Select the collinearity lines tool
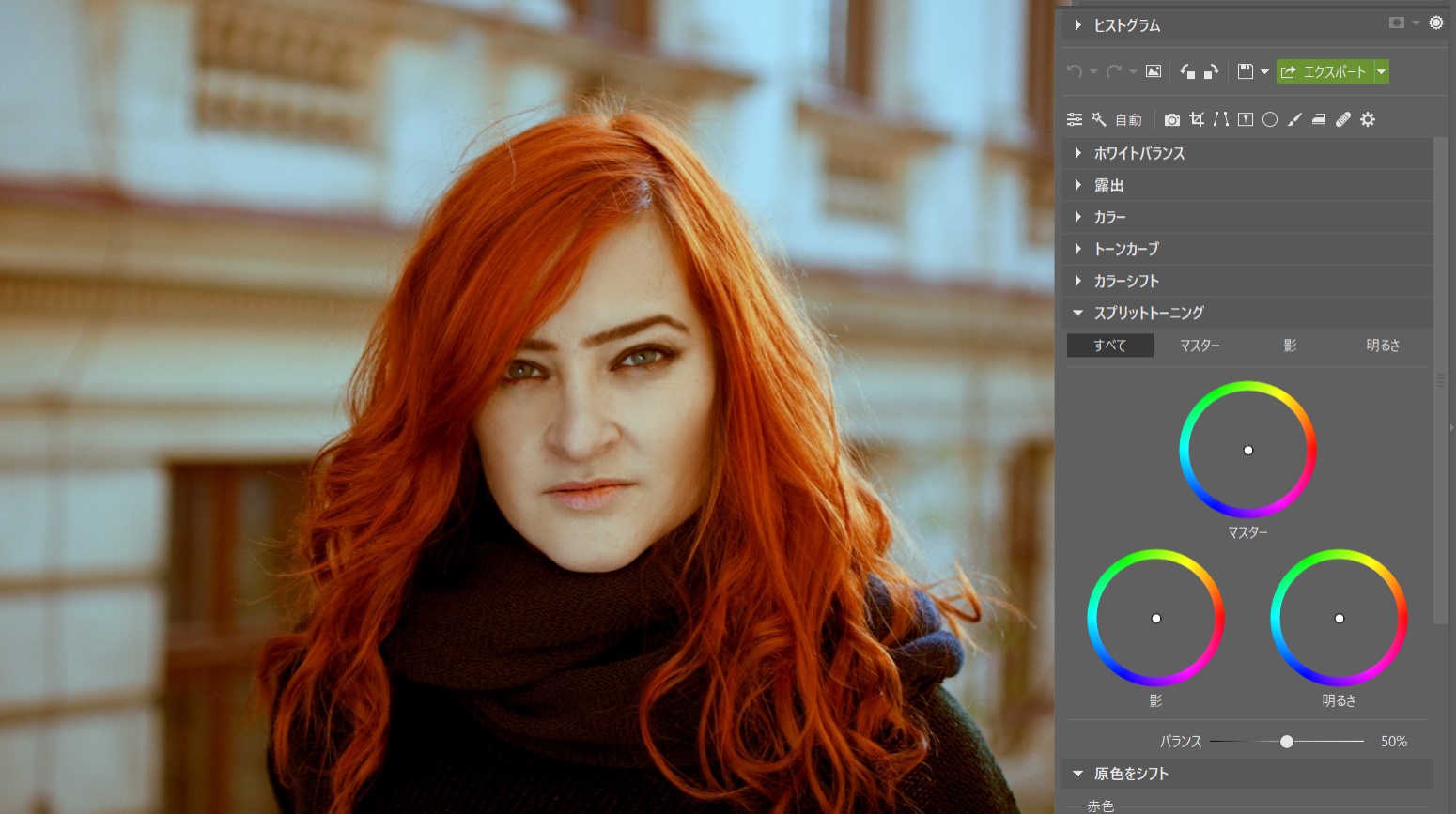1456x814 pixels. 1221,119
